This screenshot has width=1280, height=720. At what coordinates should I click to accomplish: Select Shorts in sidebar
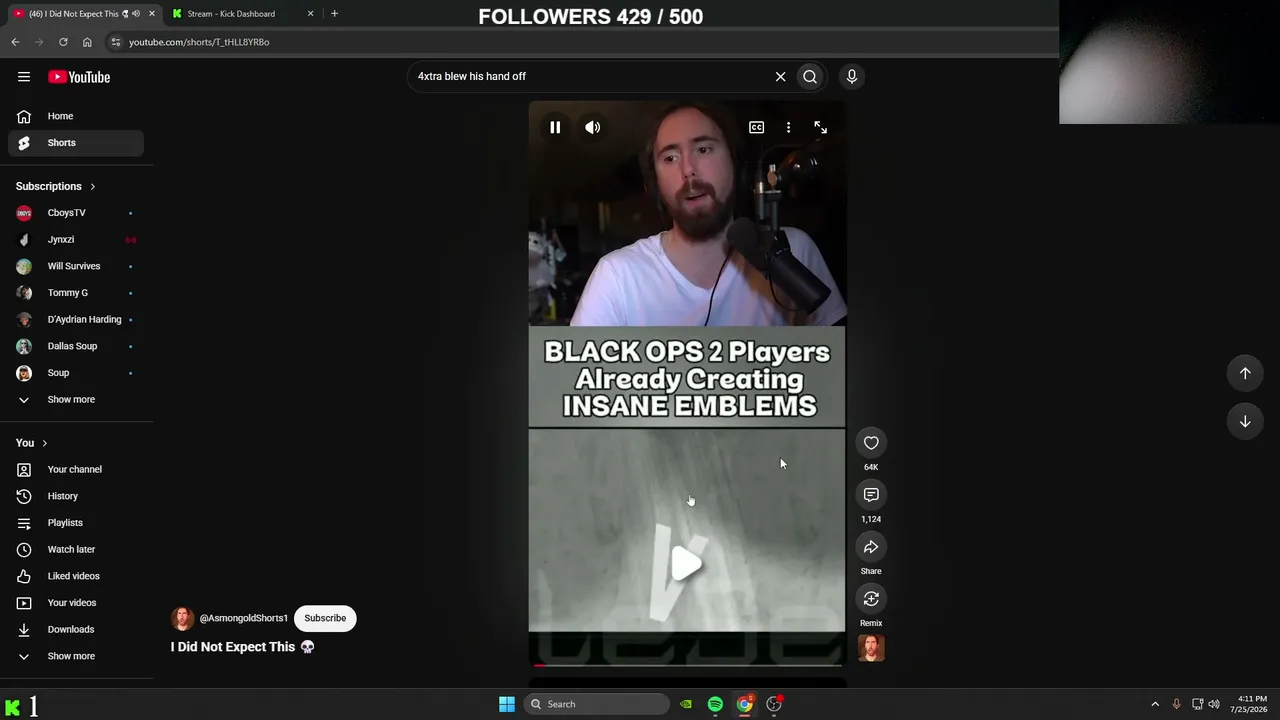(x=76, y=143)
